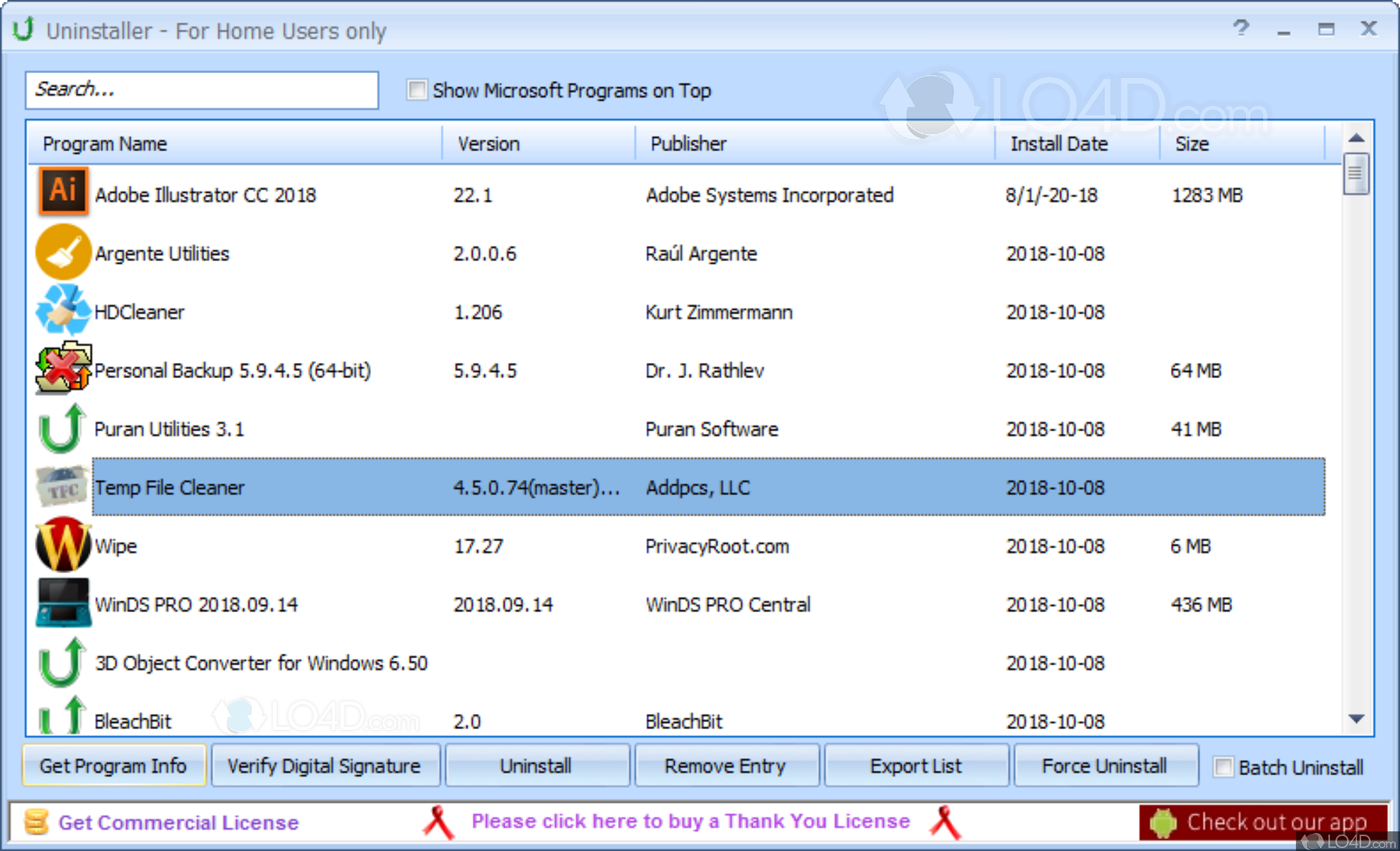Click the Get Program Info button
1400x851 pixels.
tap(113, 766)
